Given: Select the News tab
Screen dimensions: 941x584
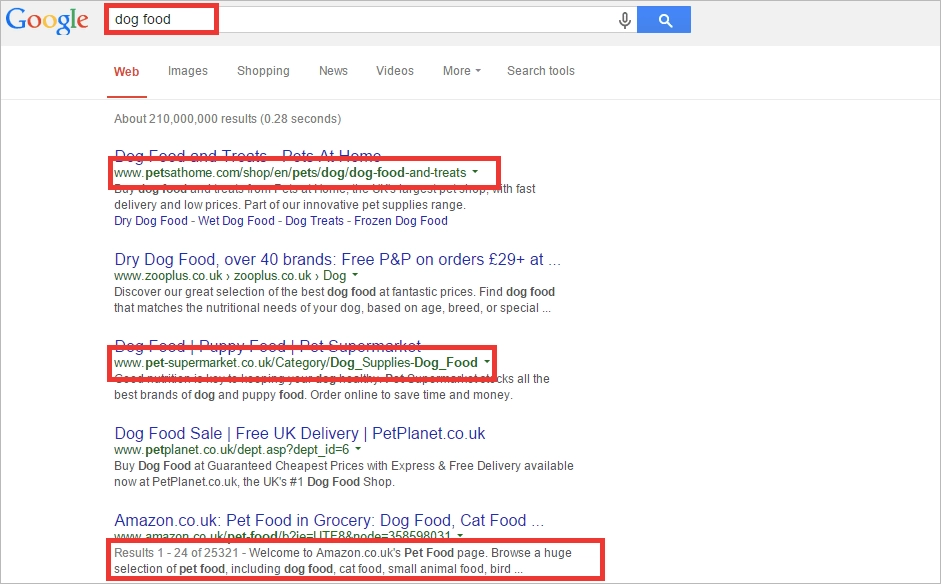Looking at the screenshot, I should (x=333, y=71).
